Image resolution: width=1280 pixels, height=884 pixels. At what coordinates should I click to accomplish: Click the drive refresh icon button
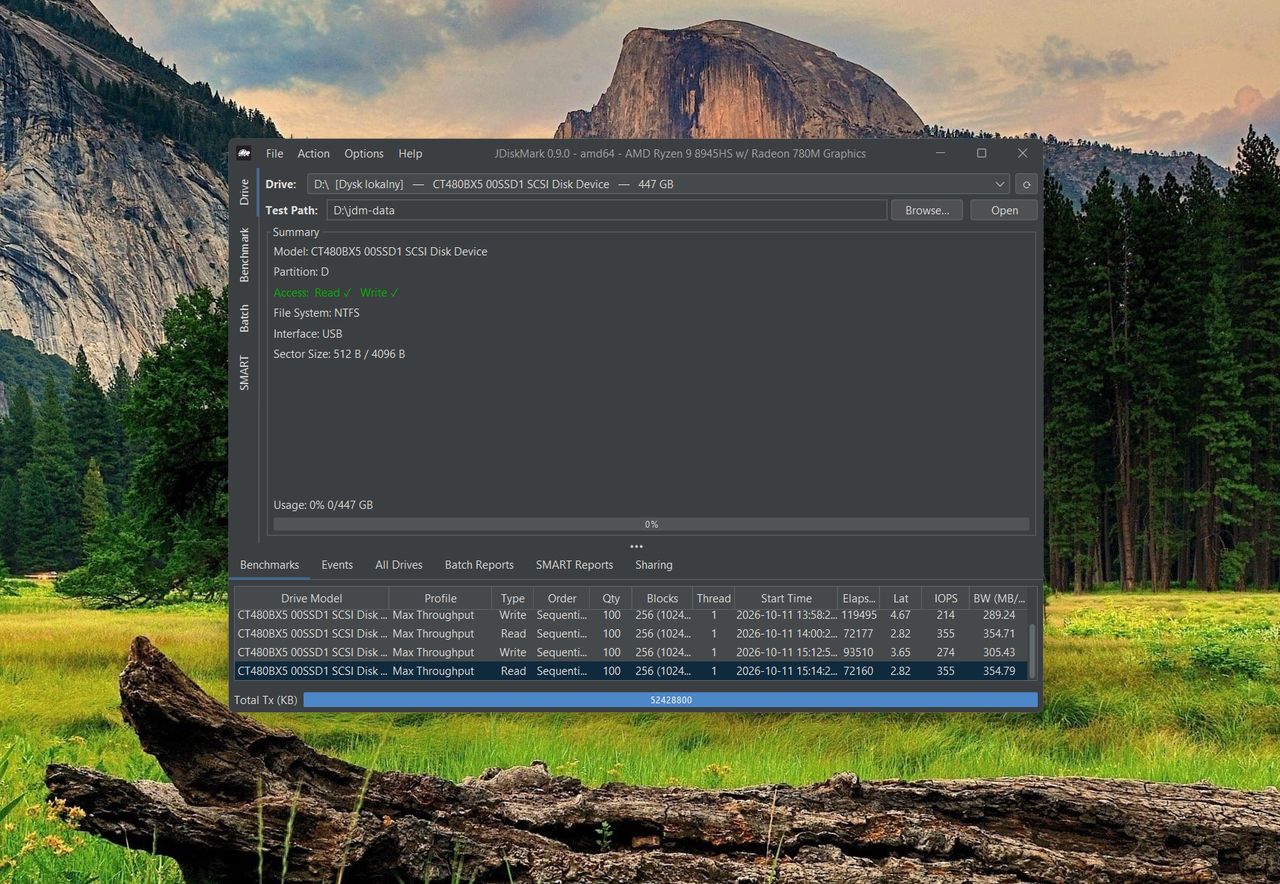[x=1025, y=184]
